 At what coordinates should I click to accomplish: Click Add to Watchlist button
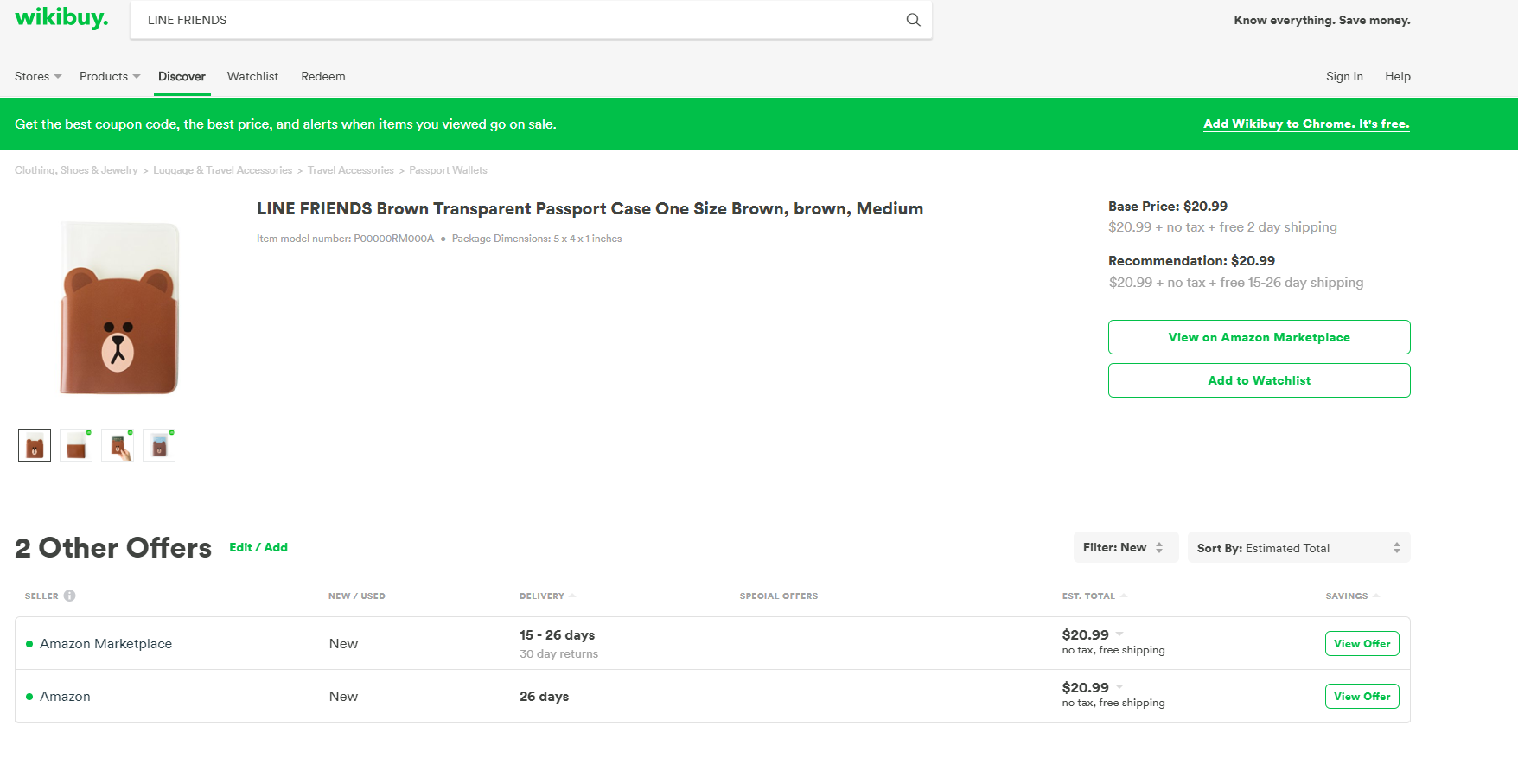[x=1259, y=380]
